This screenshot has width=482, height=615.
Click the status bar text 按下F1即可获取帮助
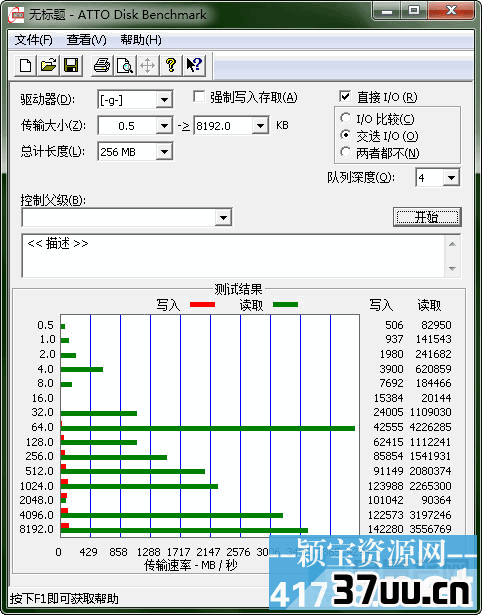coord(64,599)
